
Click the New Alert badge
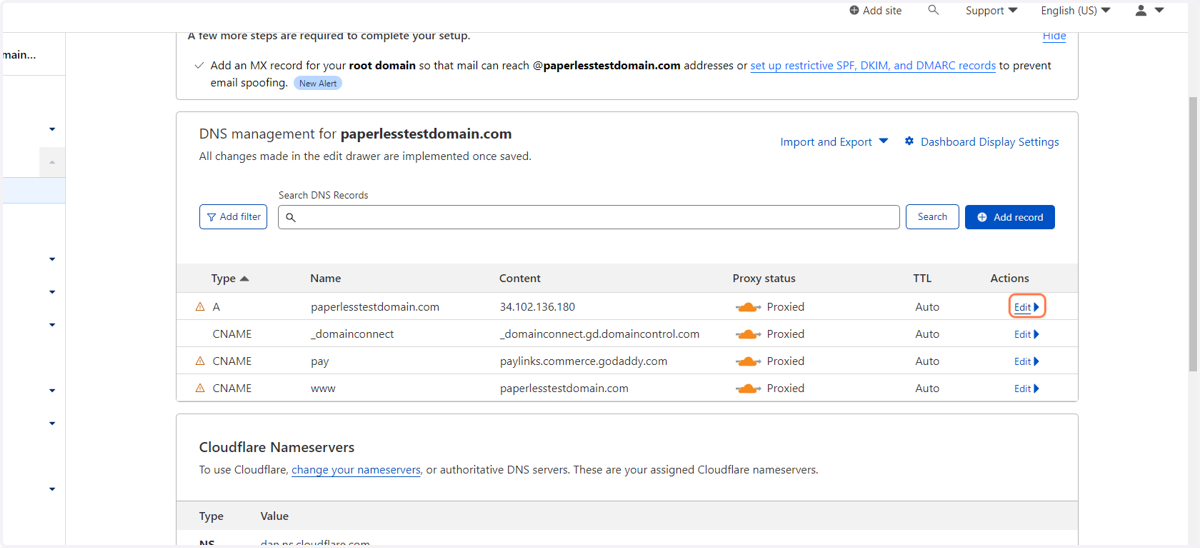coord(318,83)
